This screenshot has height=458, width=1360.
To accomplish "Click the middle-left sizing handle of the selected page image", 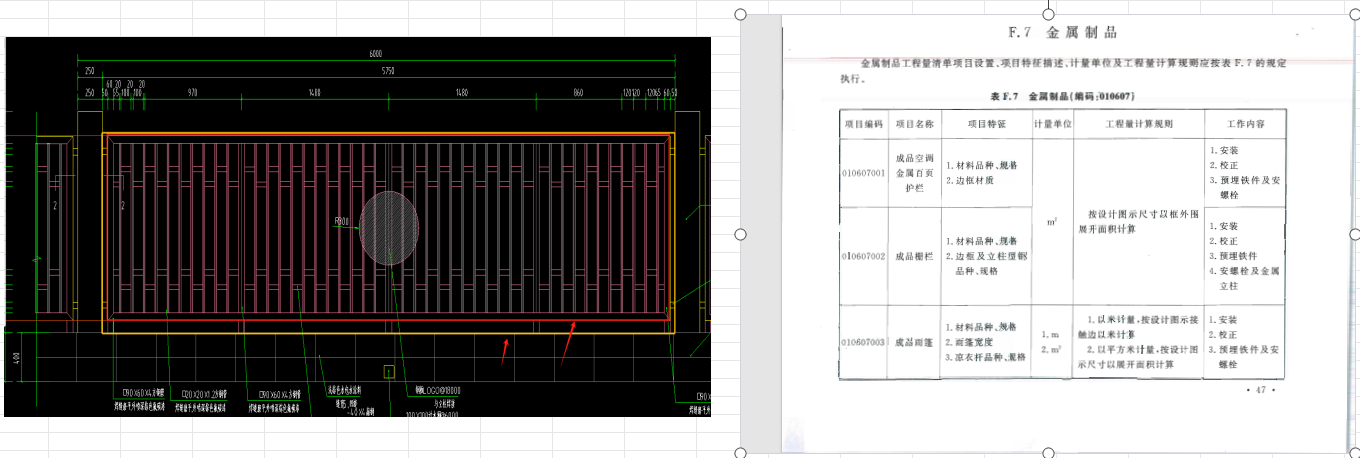I will coord(741,234).
